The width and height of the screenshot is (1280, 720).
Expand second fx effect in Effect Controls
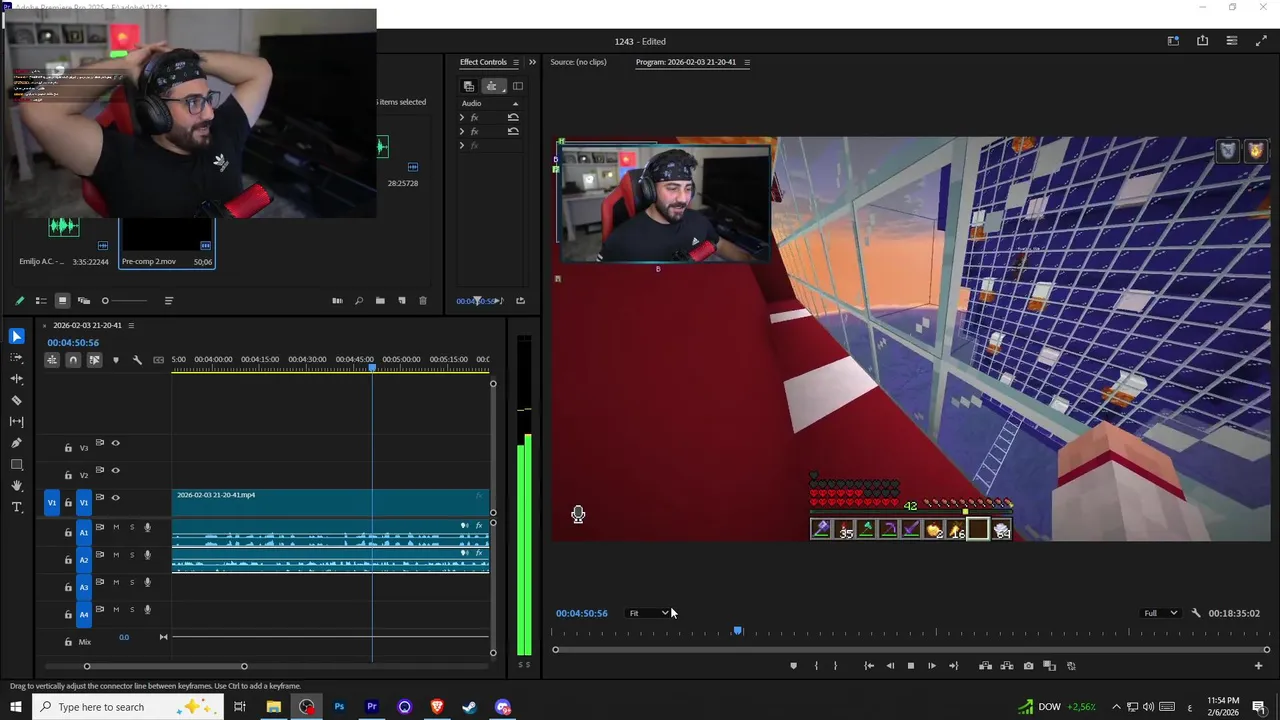tap(462, 131)
